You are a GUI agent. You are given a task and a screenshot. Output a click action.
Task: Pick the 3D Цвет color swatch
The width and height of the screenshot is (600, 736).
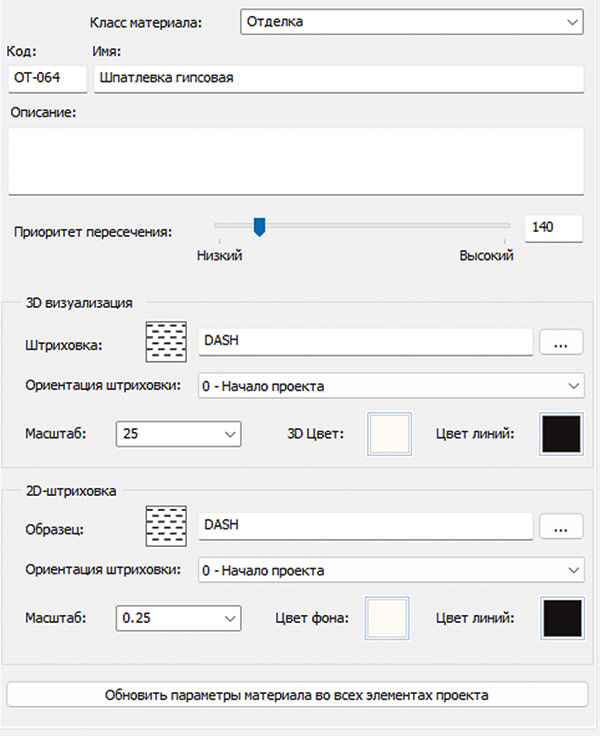390,434
